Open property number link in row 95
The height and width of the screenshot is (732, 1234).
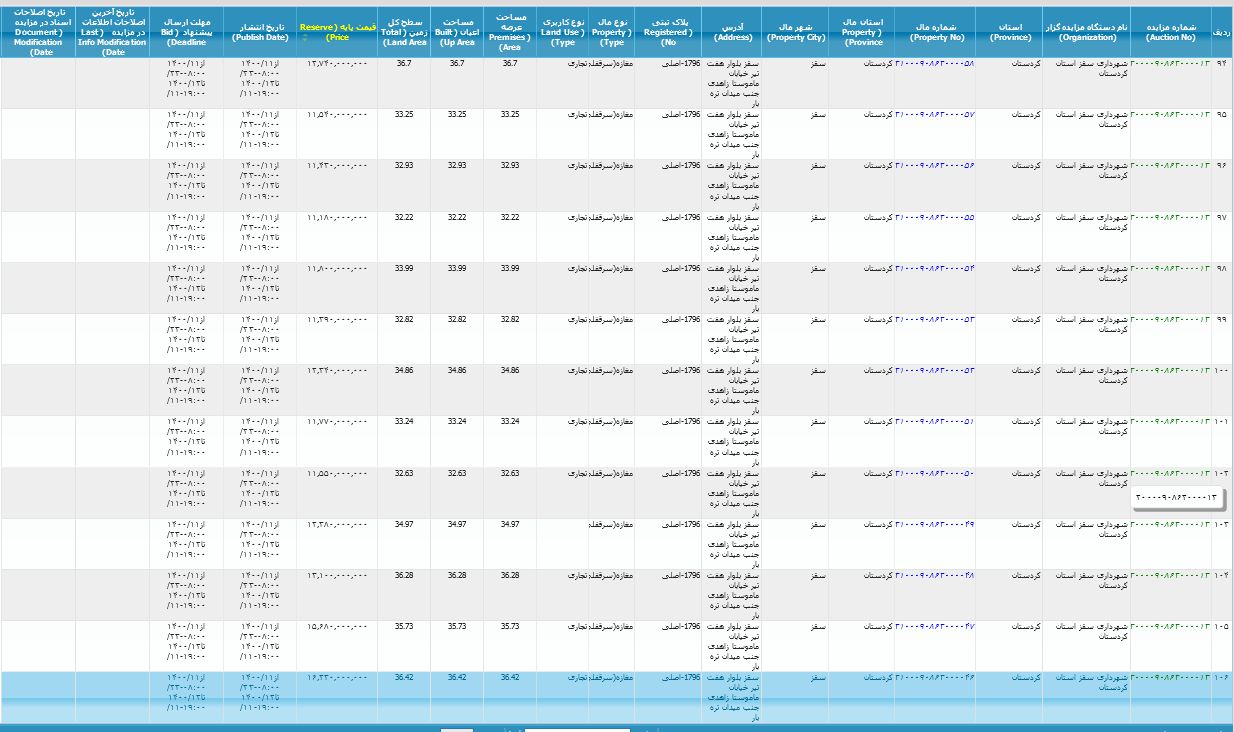pos(934,115)
